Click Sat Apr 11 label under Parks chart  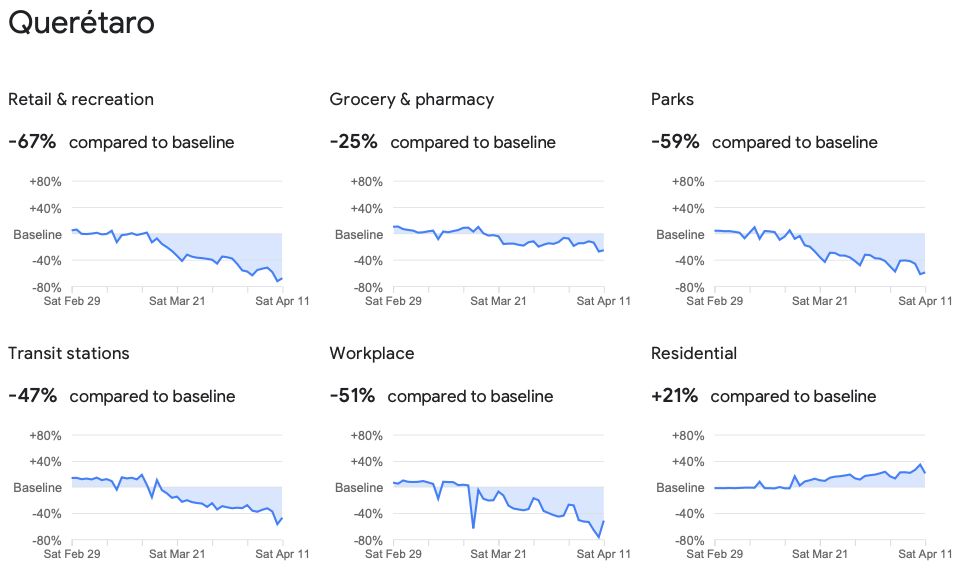coord(925,301)
